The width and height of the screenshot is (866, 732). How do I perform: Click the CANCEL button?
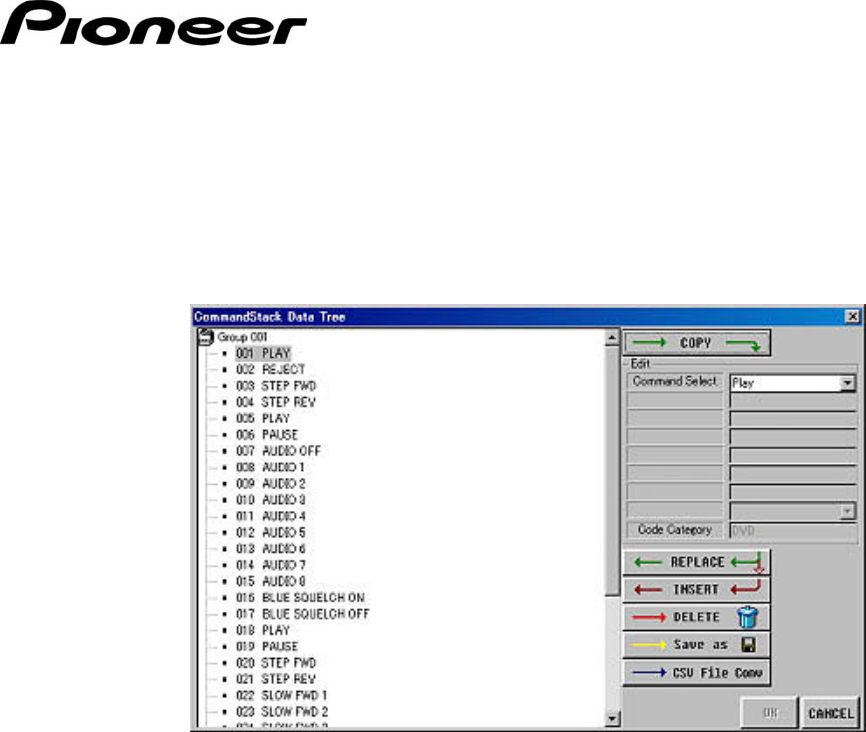click(x=831, y=714)
